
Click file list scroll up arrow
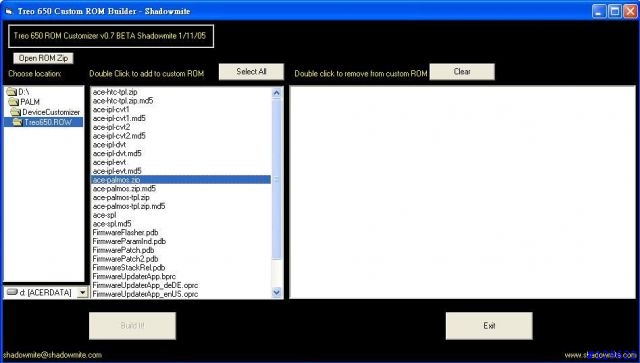pos(276,93)
